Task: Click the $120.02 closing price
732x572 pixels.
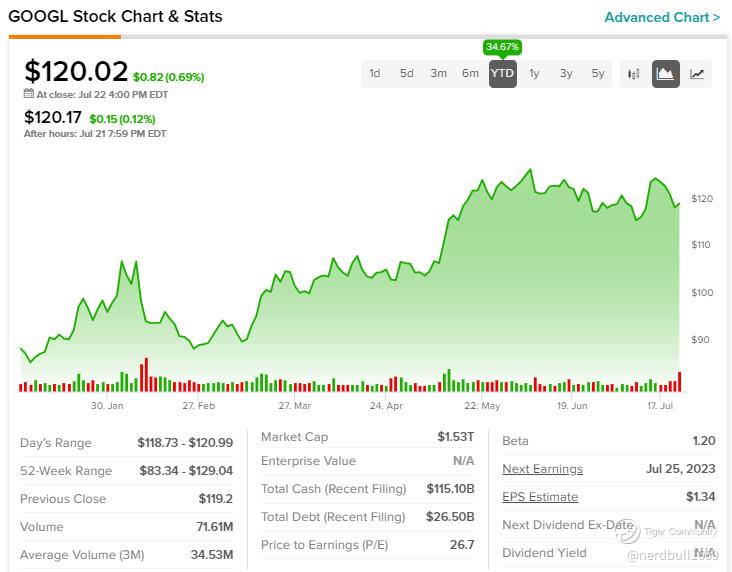Action: tap(76, 71)
